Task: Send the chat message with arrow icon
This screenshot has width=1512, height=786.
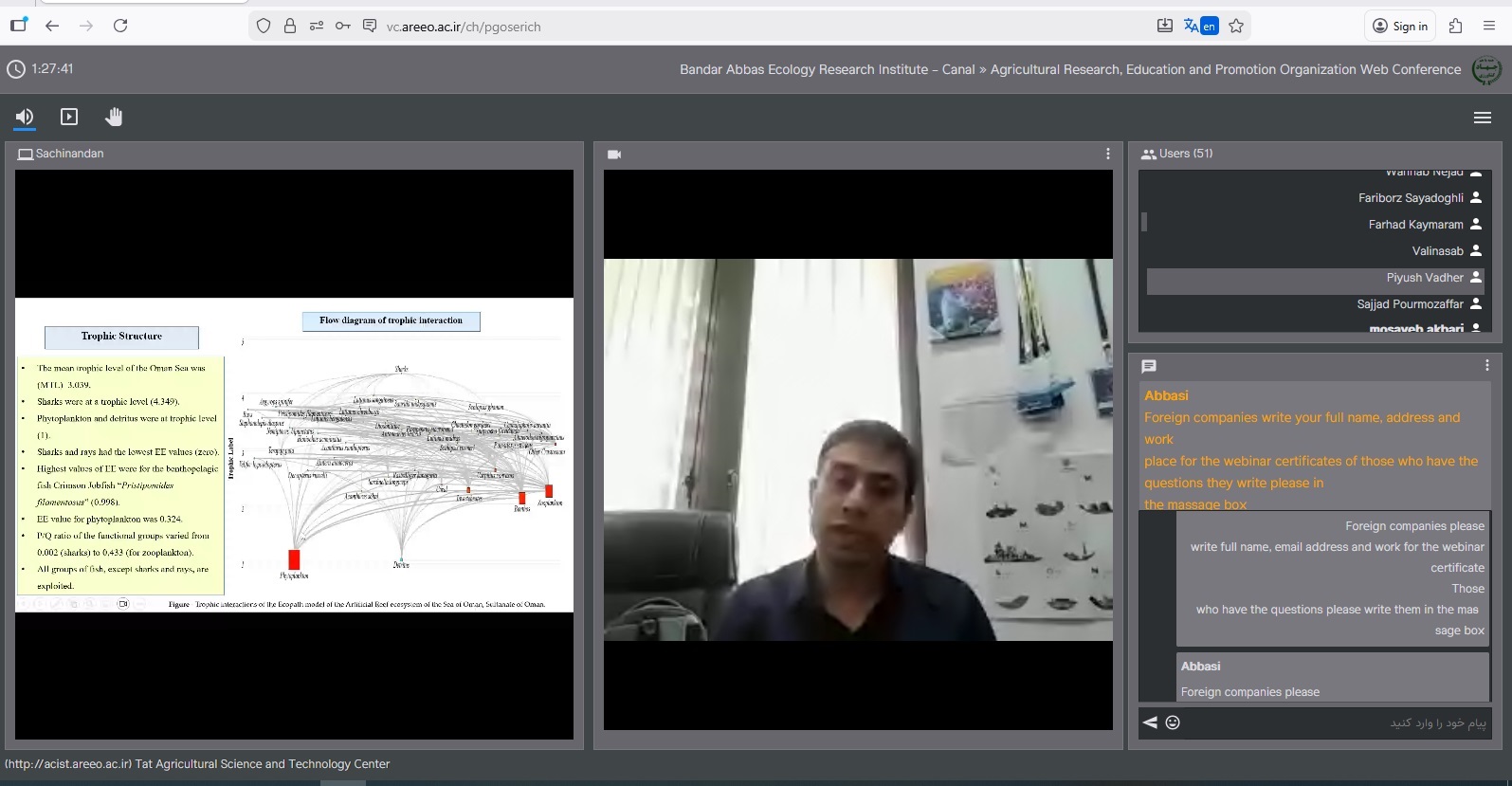Action: (1150, 722)
